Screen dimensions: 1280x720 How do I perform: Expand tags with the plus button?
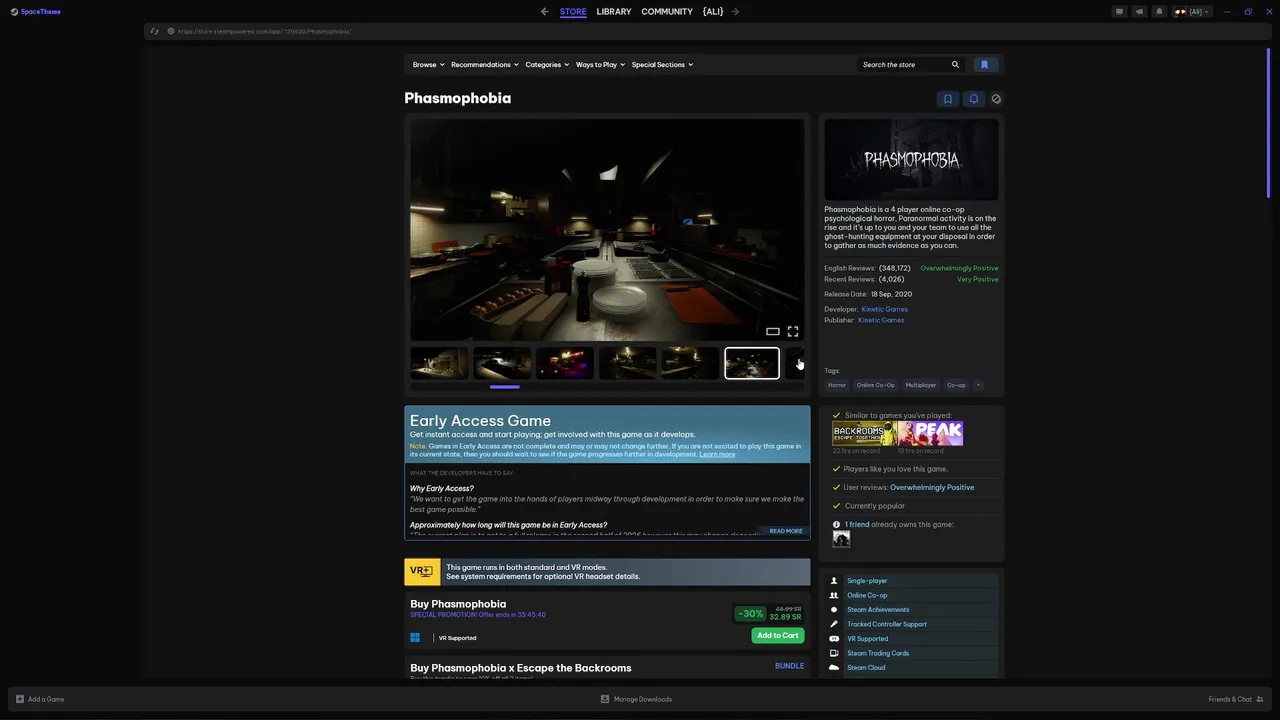tap(979, 385)
